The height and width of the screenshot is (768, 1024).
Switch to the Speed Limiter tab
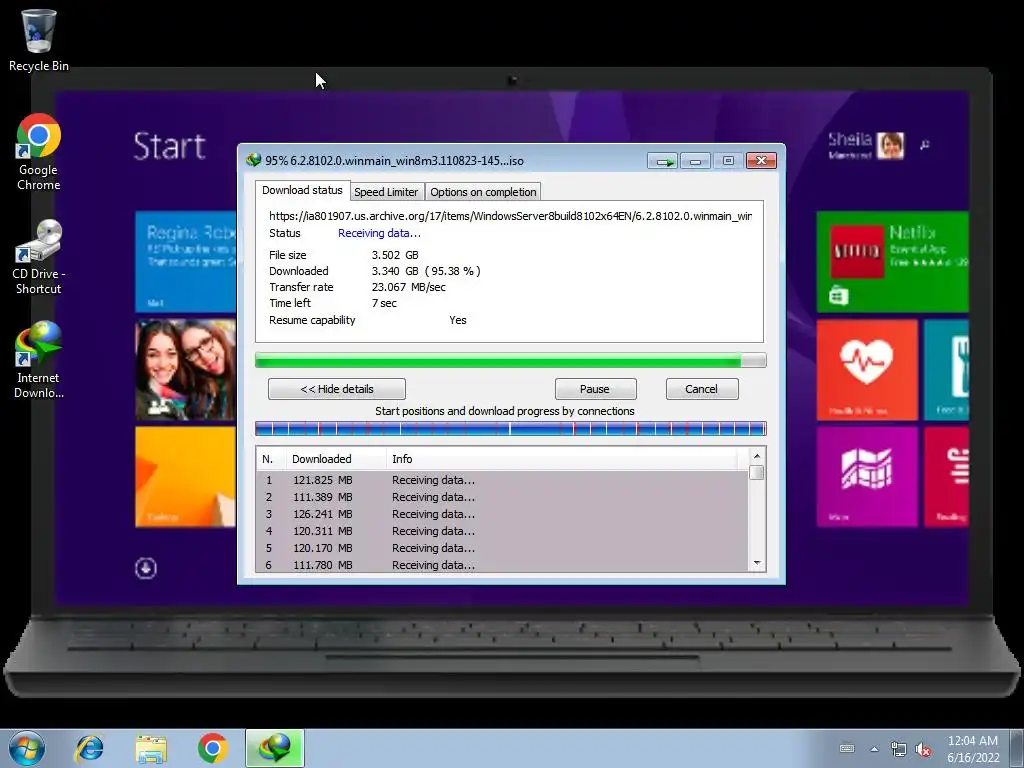[x=386, y=192]
